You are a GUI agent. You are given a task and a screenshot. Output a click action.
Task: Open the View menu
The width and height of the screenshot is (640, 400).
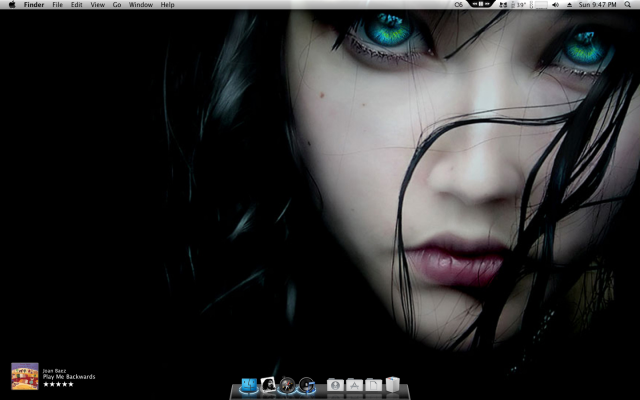(x=98, y=5)
